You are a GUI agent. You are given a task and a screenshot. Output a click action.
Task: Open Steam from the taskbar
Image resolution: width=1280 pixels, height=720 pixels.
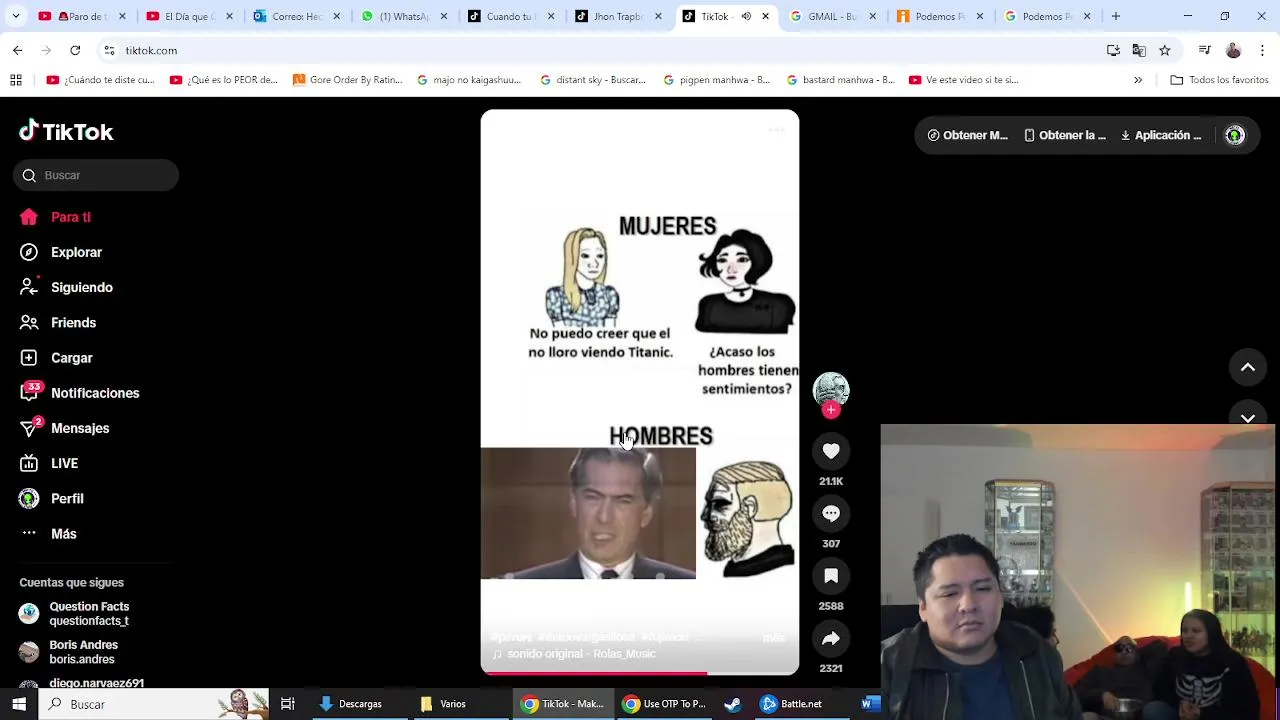[x=733, y=704]
